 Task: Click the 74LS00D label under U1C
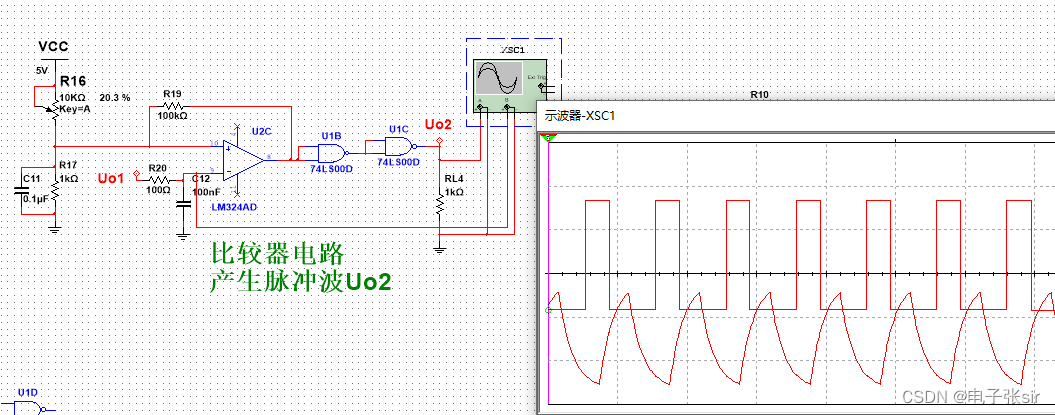point(398,162)
